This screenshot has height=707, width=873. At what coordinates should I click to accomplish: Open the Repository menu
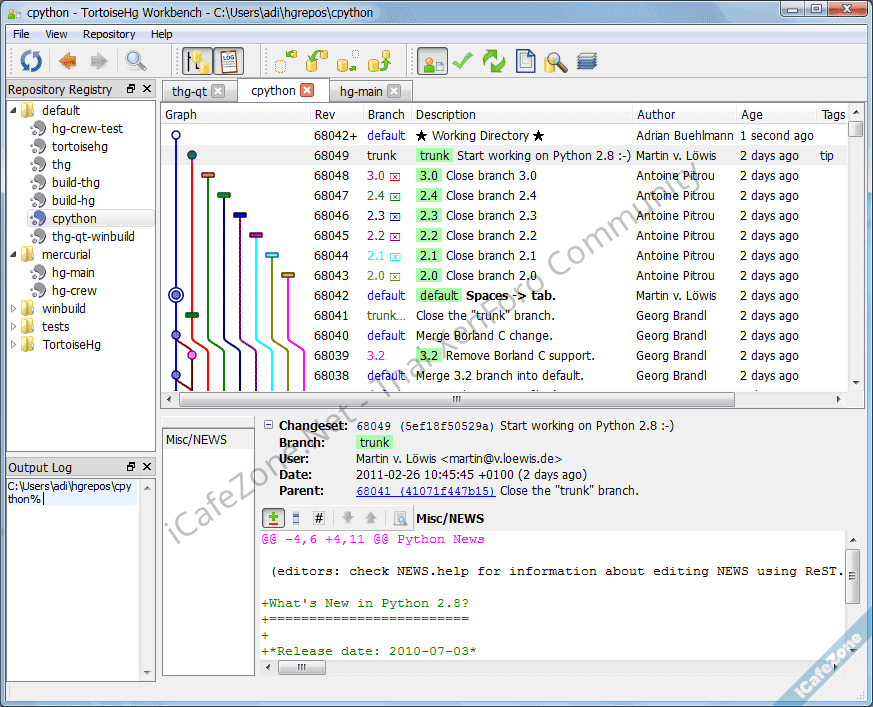point(109,34)
